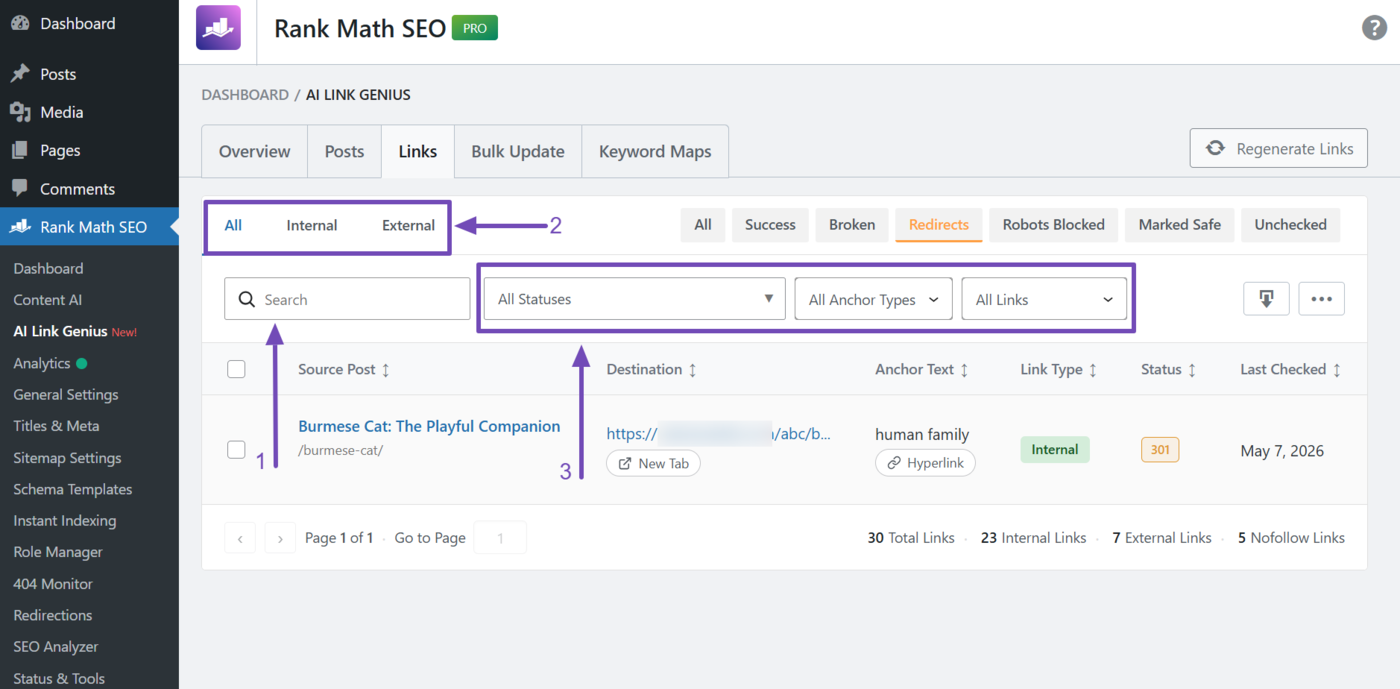This screenshot has height=689, width=1400.
Task: Click the Pages icon in sidebar
Action: [x=20, y=150]
